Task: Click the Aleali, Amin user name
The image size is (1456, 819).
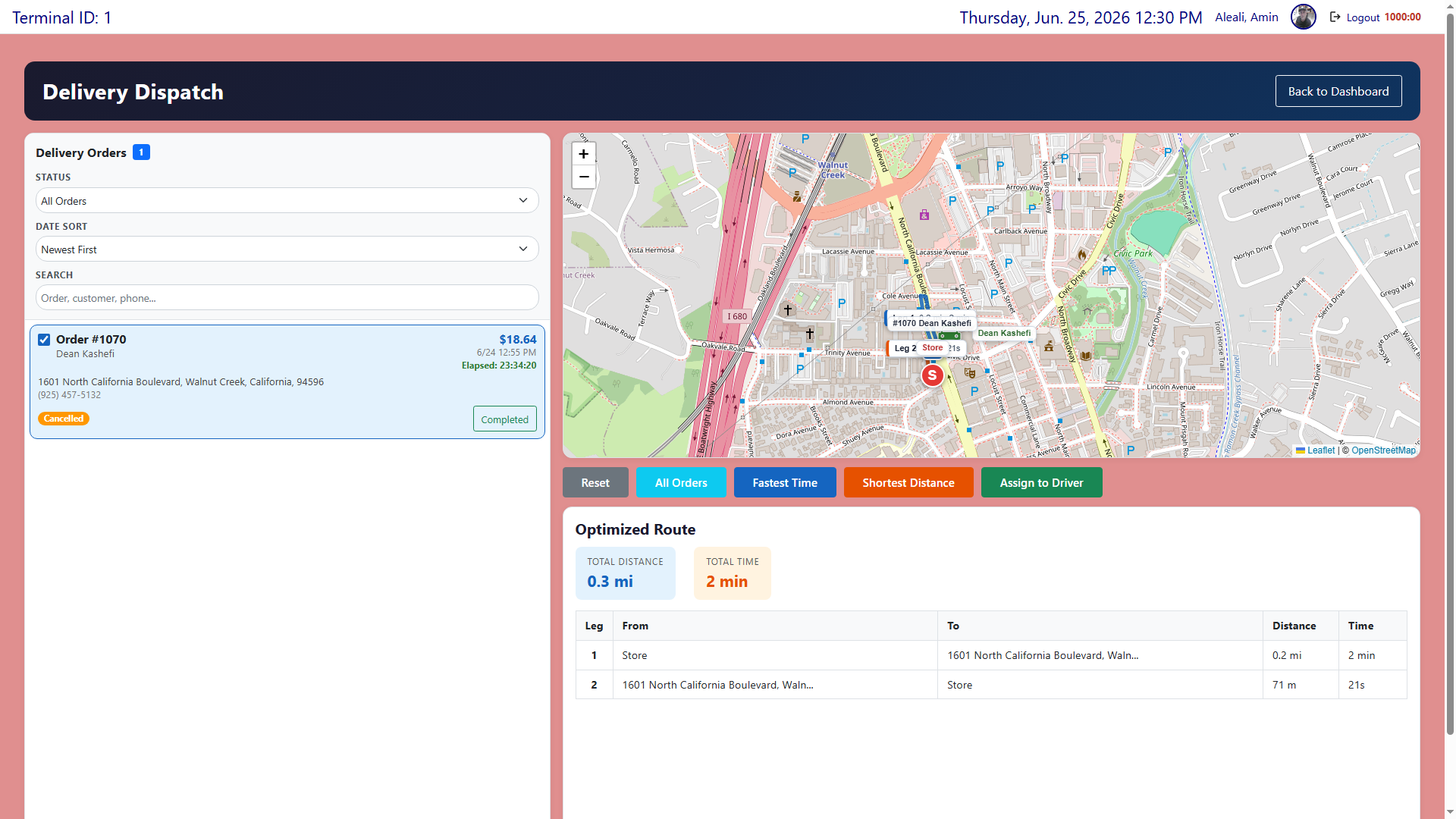Action: [1246, 17]
